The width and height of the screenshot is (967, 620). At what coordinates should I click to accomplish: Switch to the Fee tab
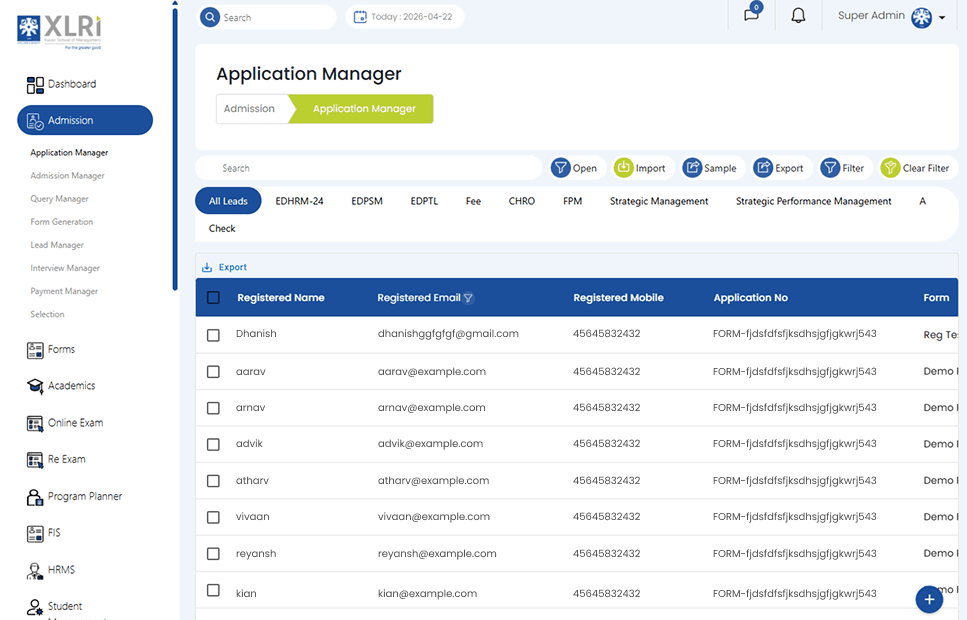tap(473, 201)
